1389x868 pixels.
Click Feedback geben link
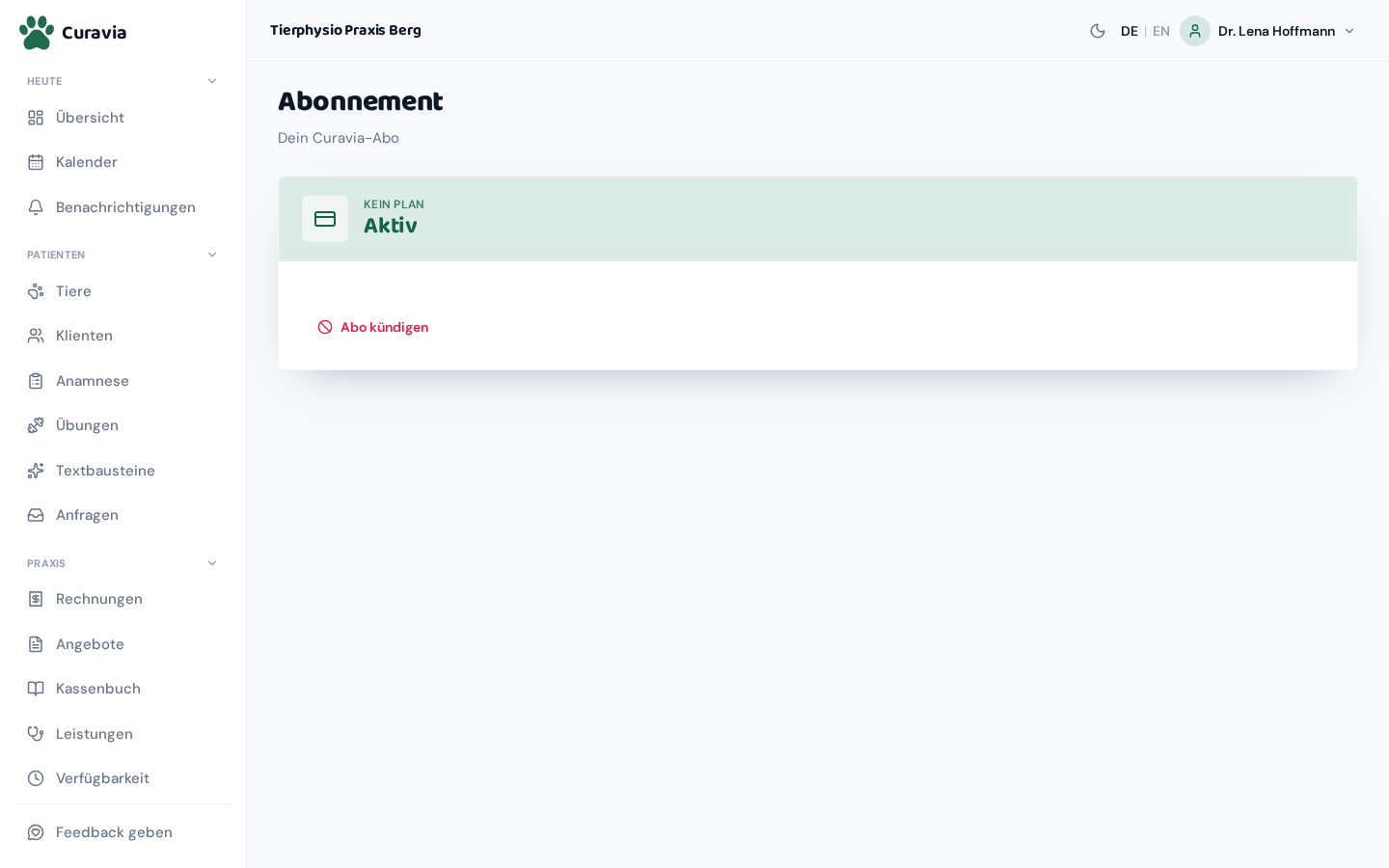(123, 832)
